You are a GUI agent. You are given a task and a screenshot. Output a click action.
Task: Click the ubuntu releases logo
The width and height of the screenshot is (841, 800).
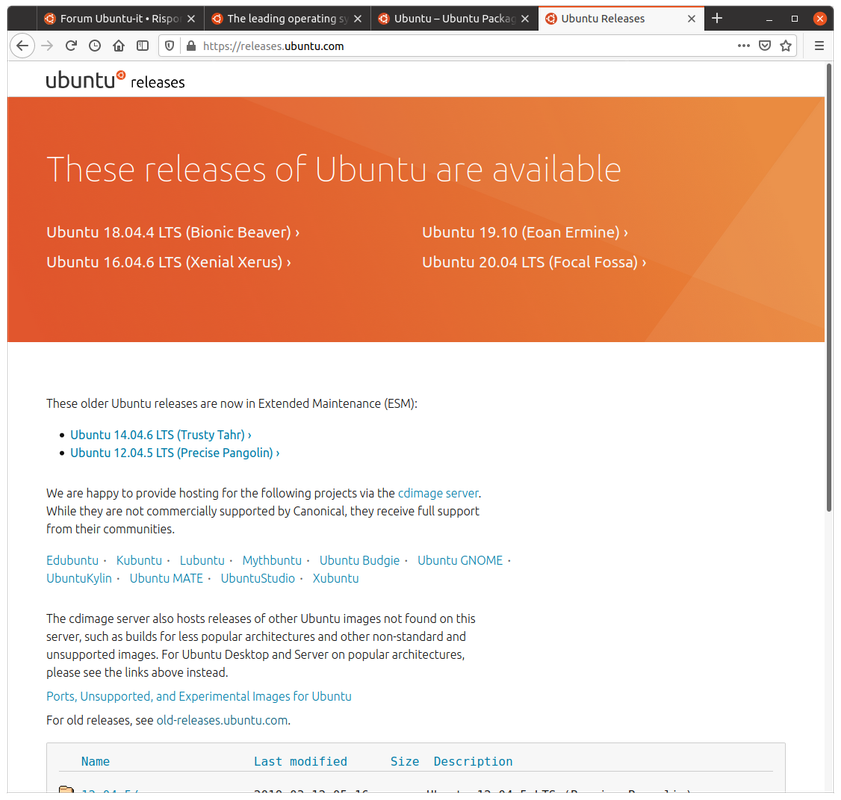(115, 80)
